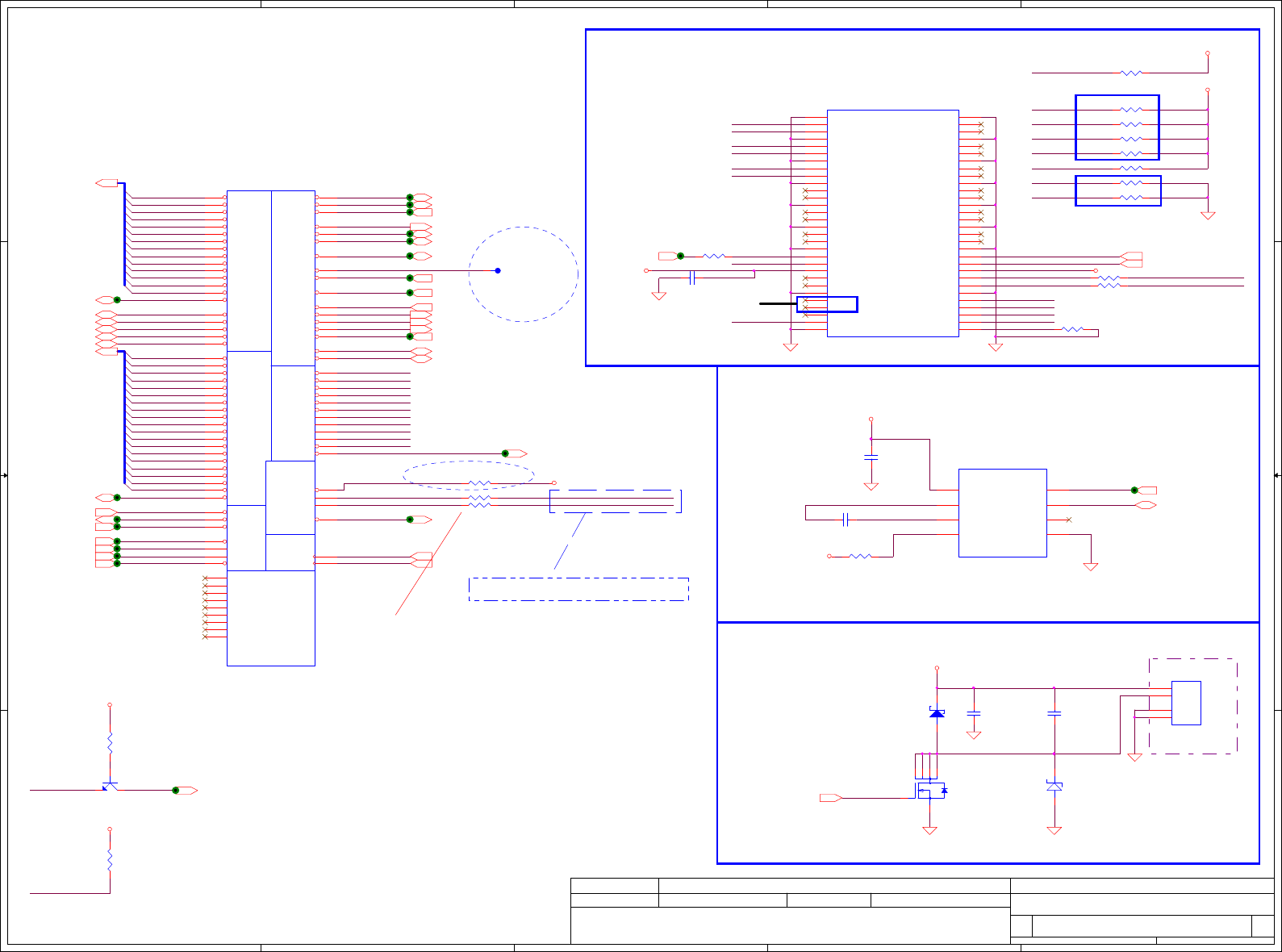The height and width of the screenshot is (952, 1282).
Task: Select the resistor inside the dashed blue ellipse
Action: (x=479, y=483)
